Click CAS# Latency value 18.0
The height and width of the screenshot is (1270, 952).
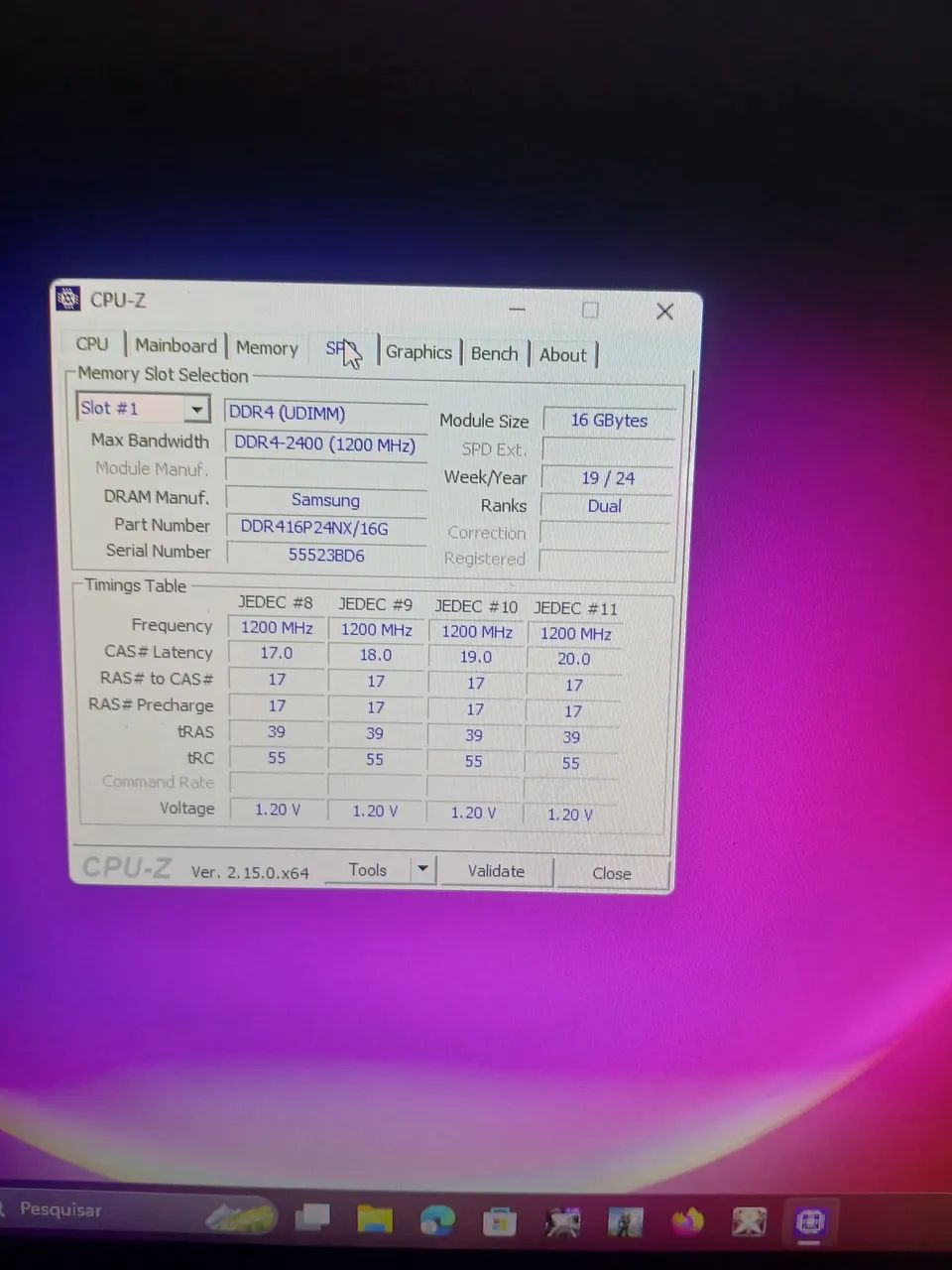click(x=376, y=655)
